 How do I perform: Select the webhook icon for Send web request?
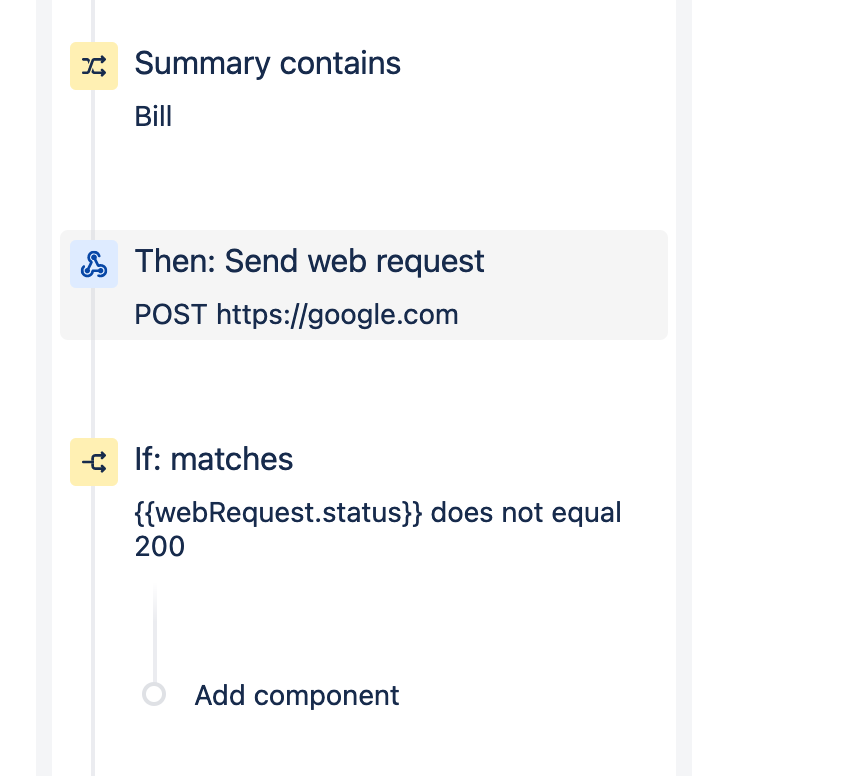[94, 264]
